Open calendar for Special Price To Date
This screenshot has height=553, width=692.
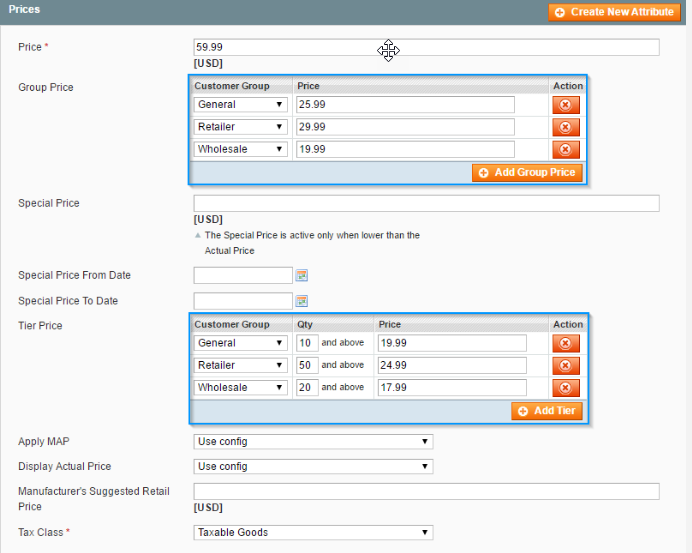302,301
